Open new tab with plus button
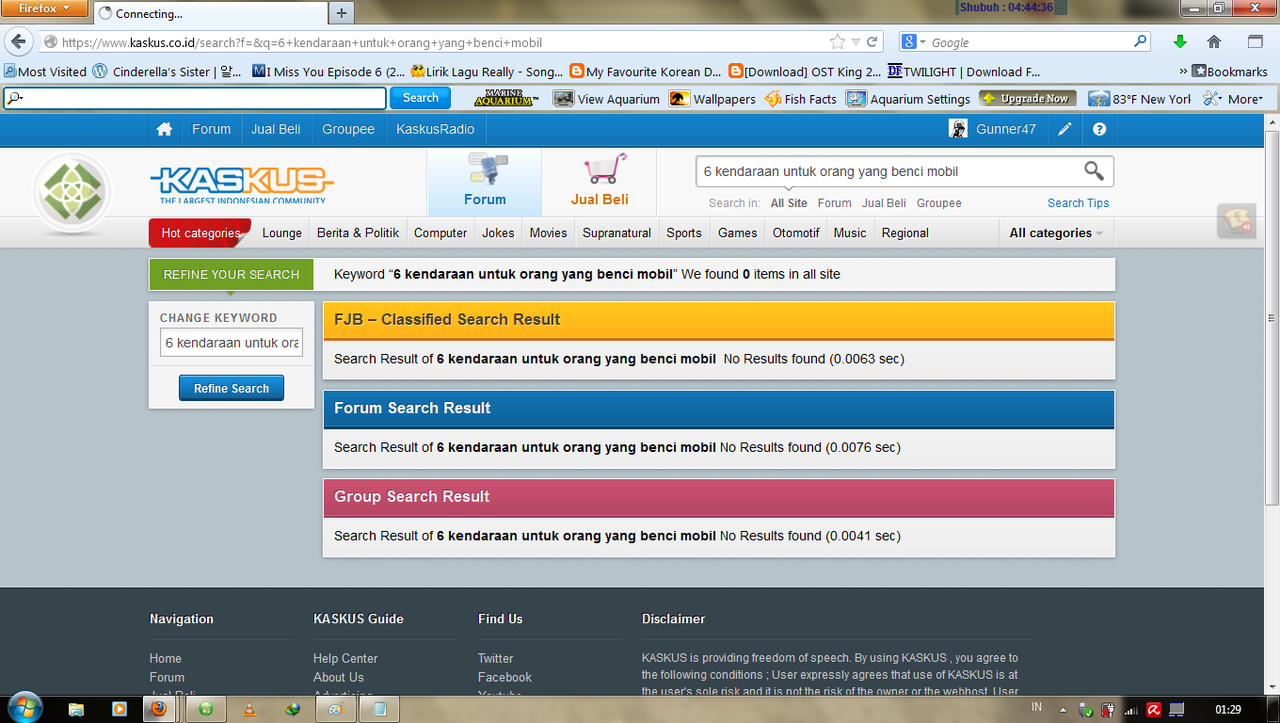The image size is (1280, 723). coord(341,13)
